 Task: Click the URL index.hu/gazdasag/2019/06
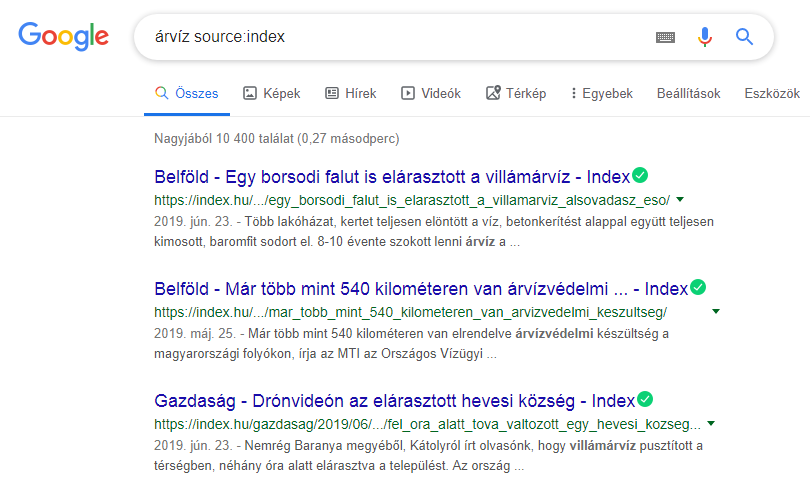(x=427, y=425)
